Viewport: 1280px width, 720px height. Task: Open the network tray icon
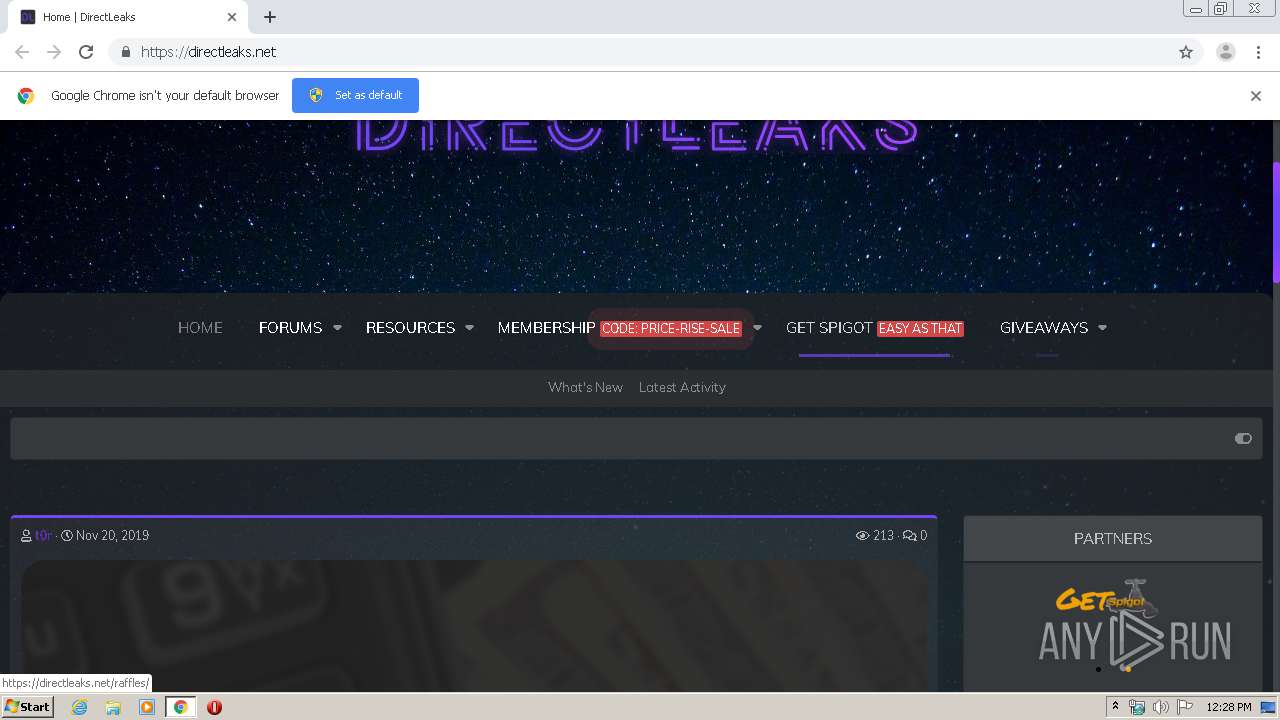[1137, 707]
